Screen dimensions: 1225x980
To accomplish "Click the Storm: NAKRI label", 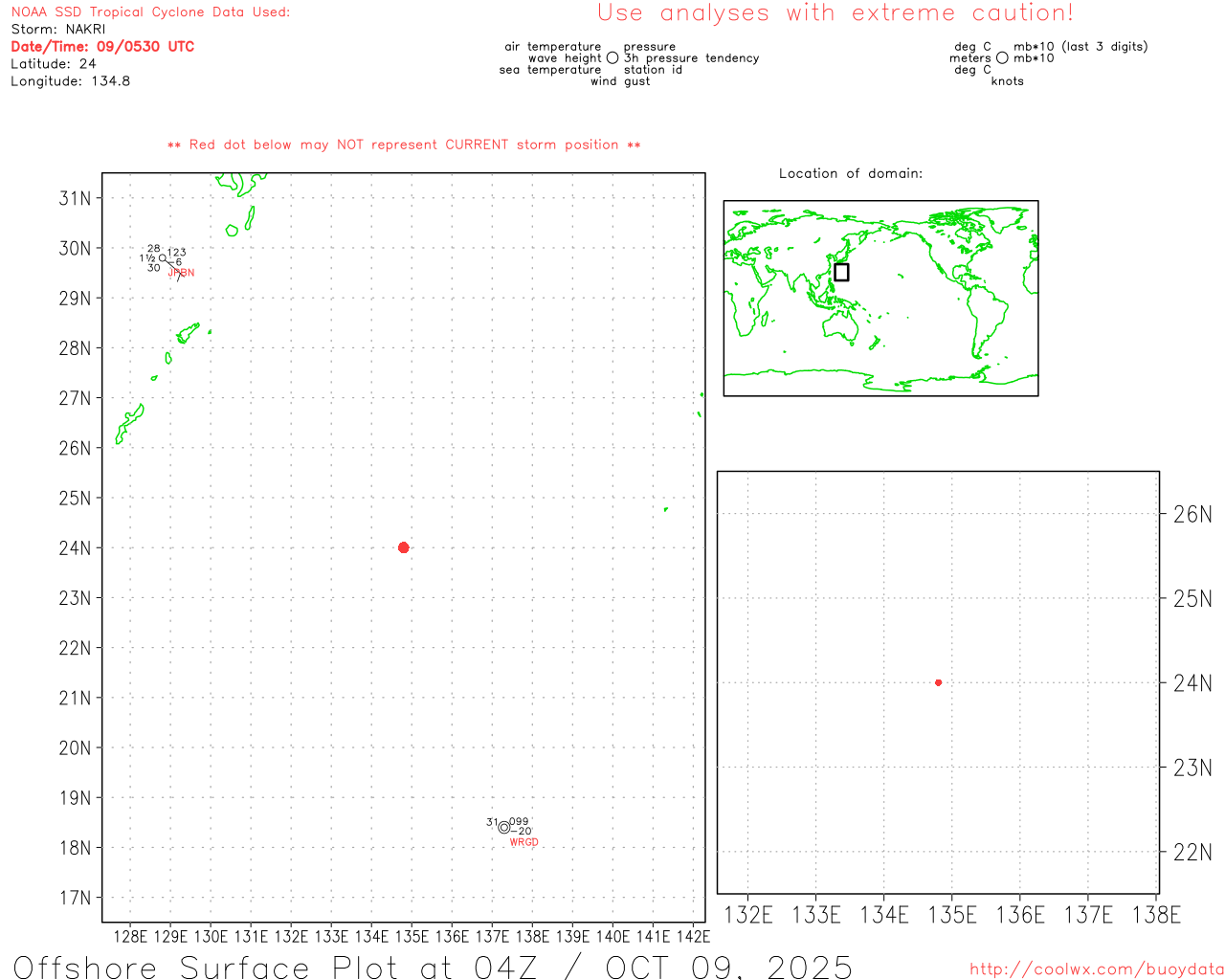I will click(x=58, y=30).
